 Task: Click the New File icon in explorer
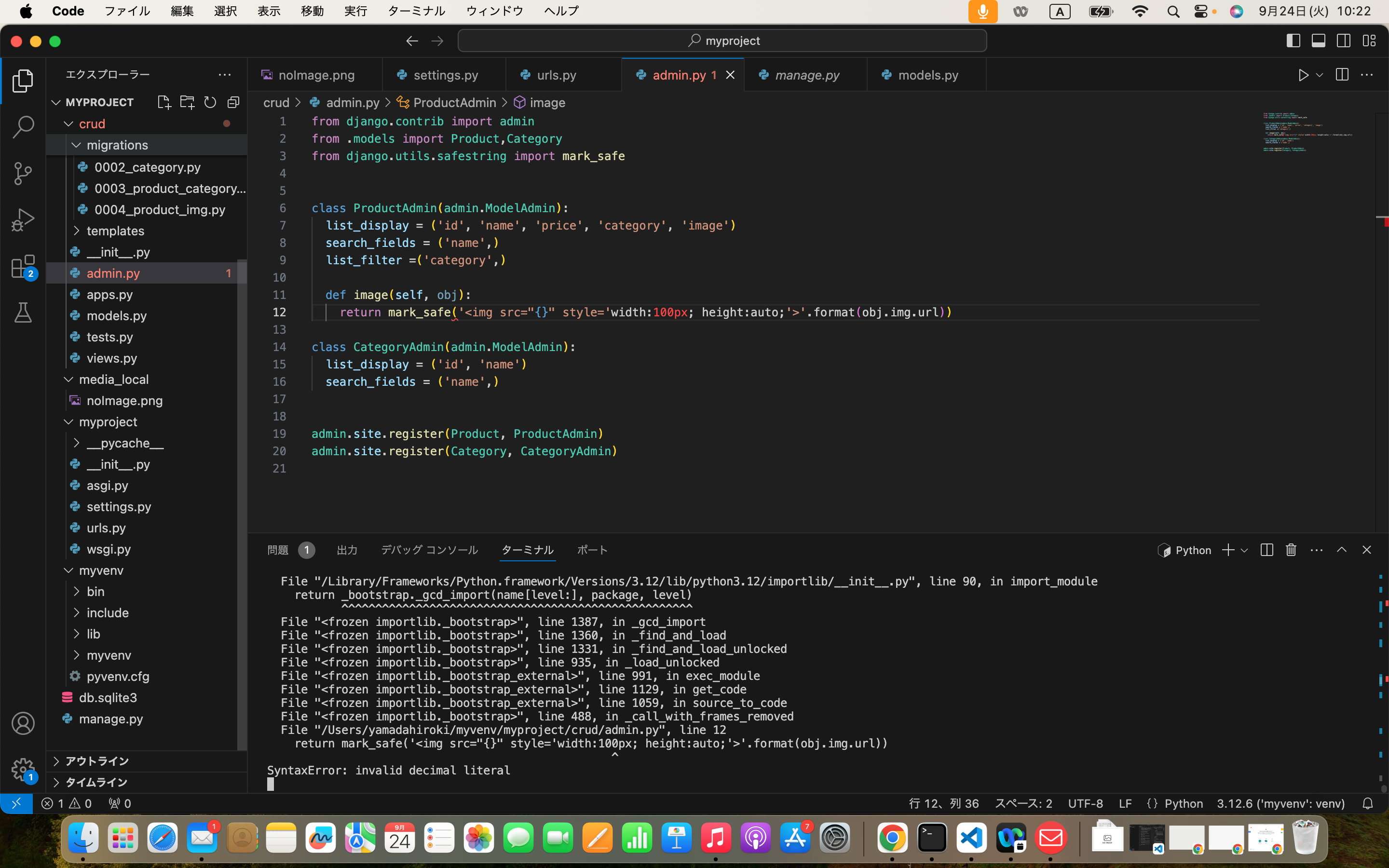pos(163,102)
